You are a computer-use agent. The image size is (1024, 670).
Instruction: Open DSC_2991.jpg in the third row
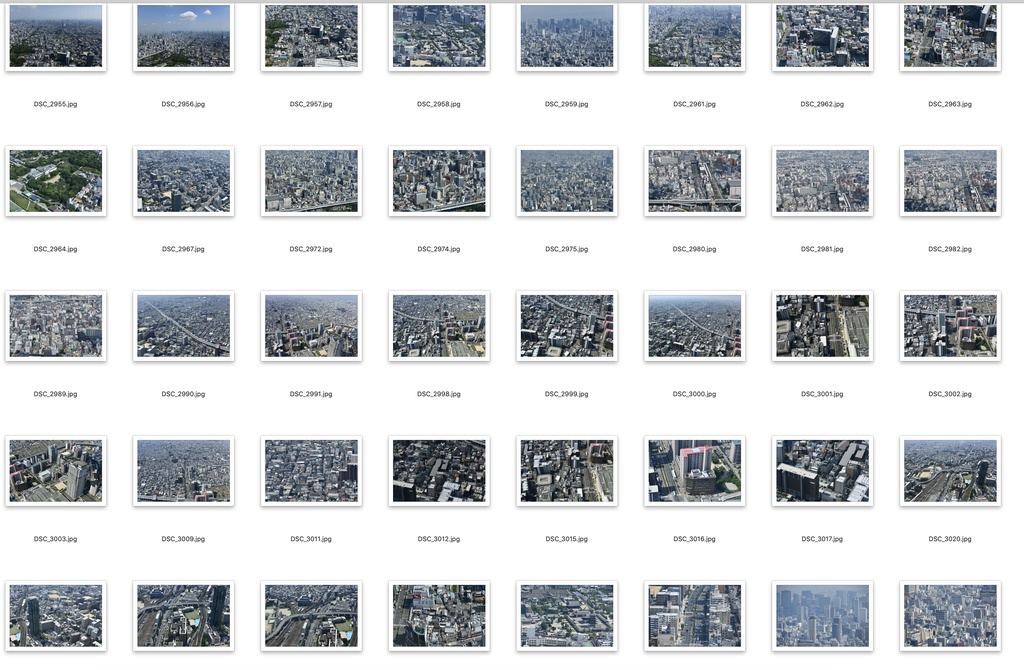pos(311,325)
